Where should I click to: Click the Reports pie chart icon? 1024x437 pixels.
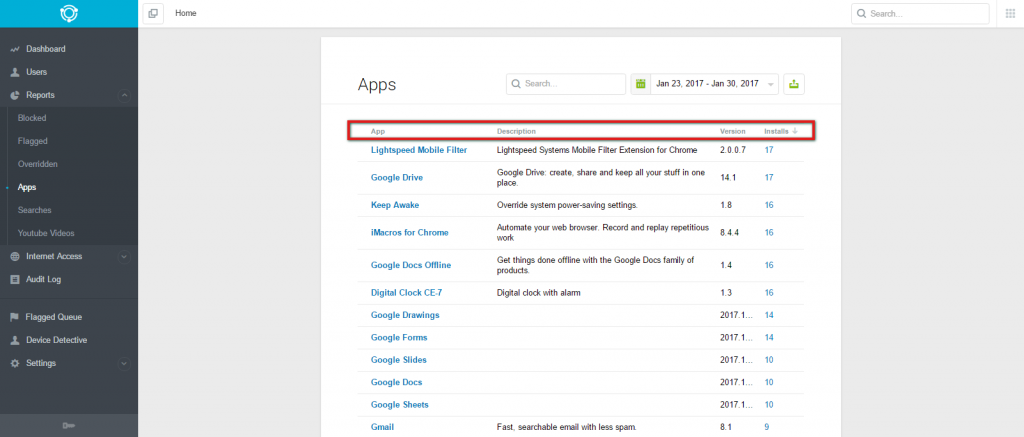(x=15, y=95)
